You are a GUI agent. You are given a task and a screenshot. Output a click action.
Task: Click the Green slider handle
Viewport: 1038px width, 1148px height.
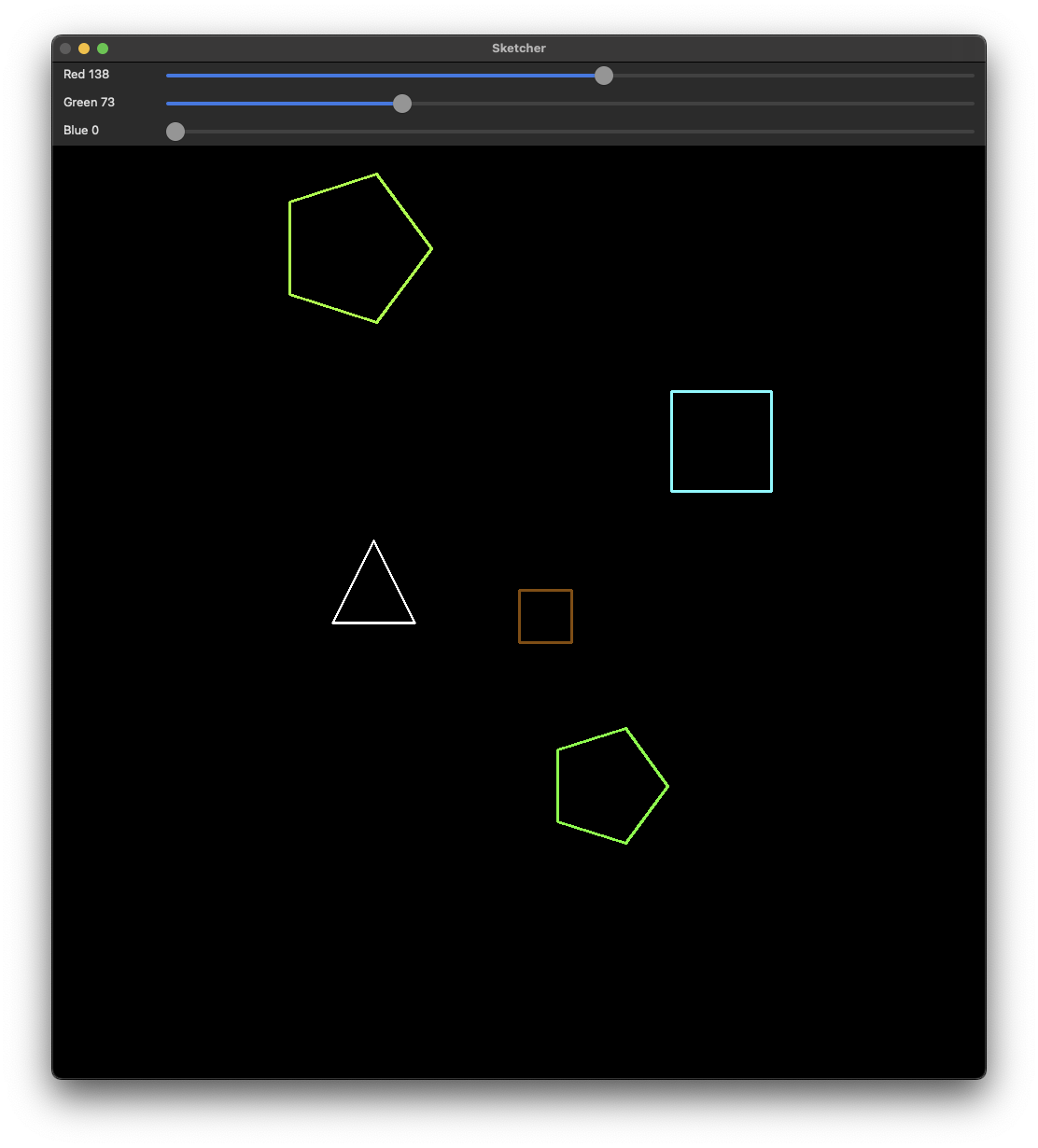pyautogui.click(x=402, y=104)
